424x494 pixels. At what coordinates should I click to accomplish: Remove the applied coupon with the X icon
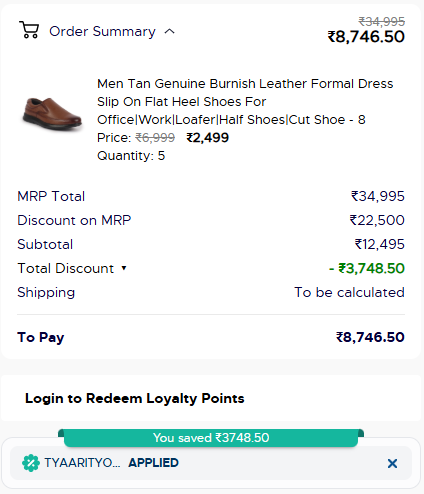392,463
